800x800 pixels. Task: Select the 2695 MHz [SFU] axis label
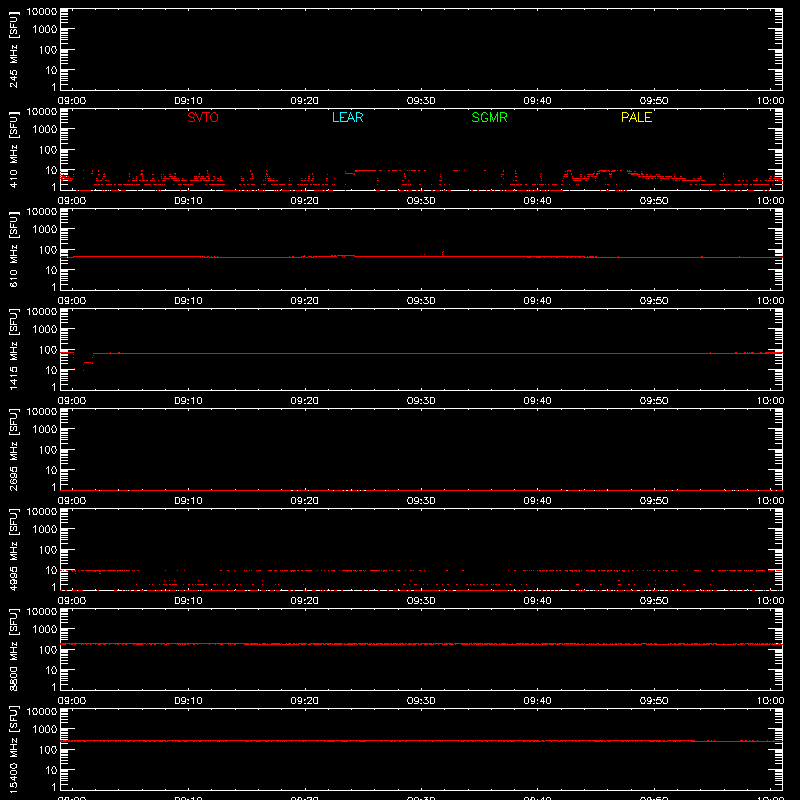pyautogui.click(x=13, y=449)
